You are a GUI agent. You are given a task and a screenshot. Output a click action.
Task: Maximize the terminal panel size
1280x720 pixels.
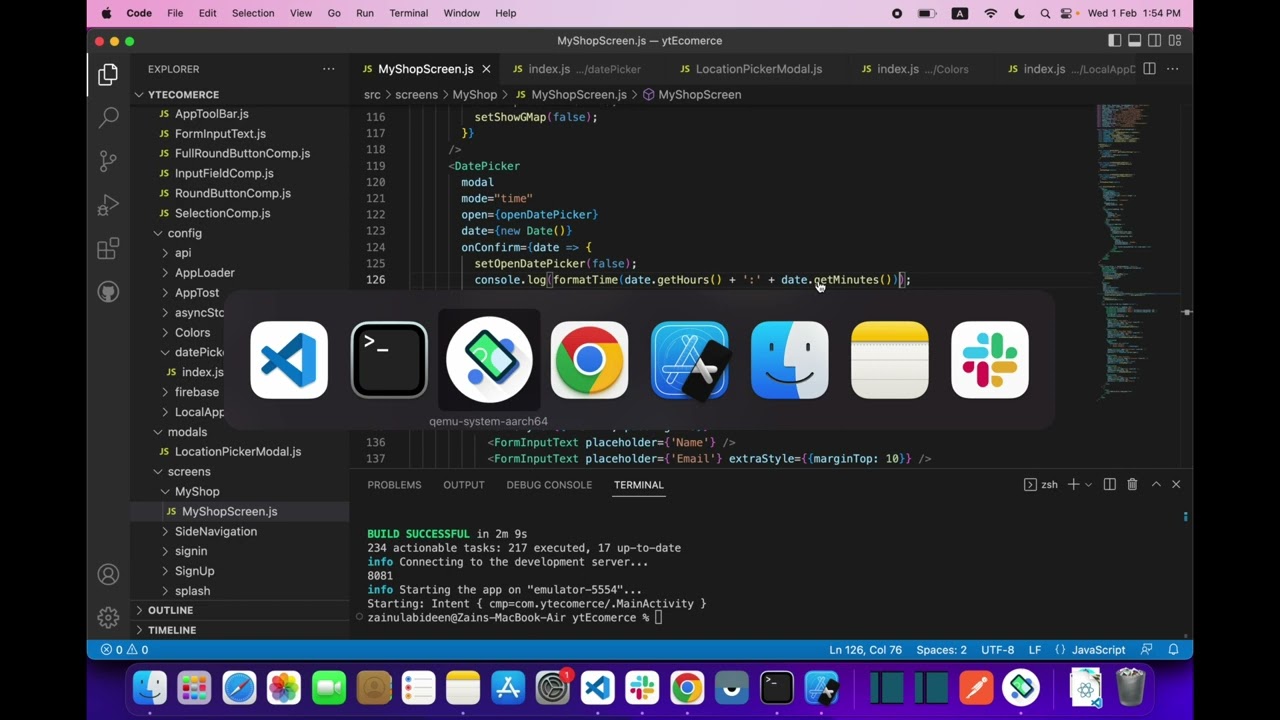(1156, 484)
